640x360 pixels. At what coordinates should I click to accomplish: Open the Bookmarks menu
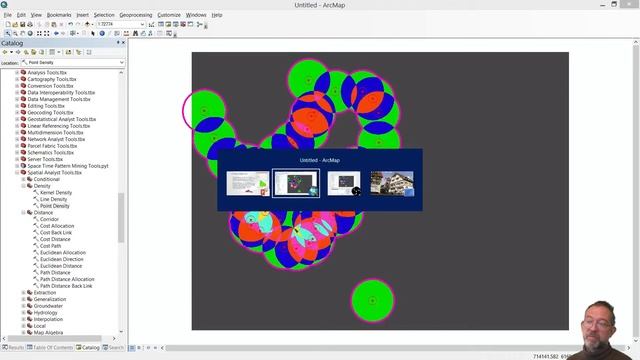point(59,15)
